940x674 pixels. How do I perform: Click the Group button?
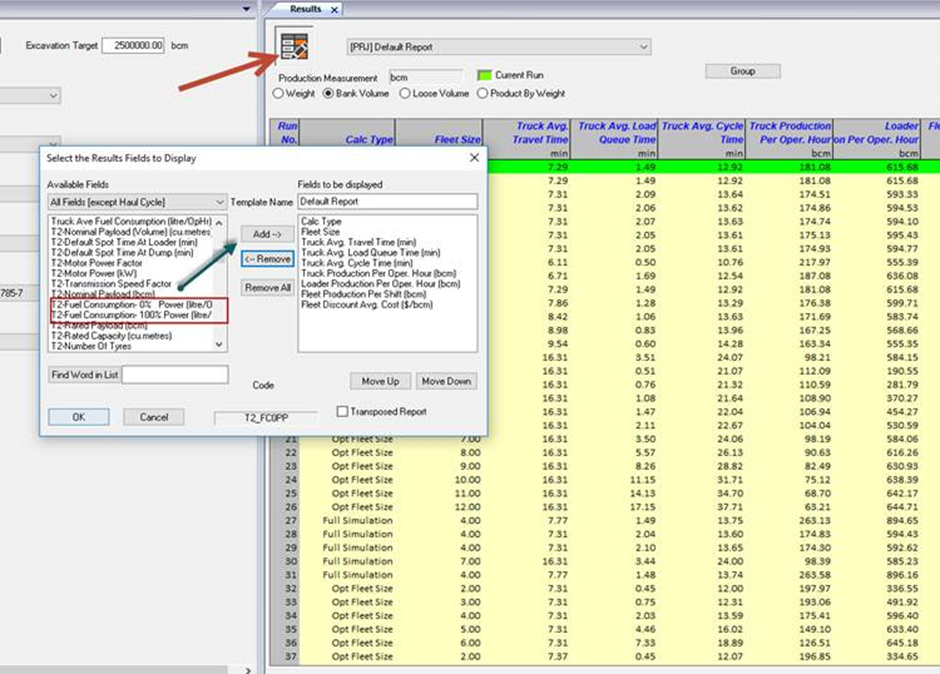pos(743,71)
